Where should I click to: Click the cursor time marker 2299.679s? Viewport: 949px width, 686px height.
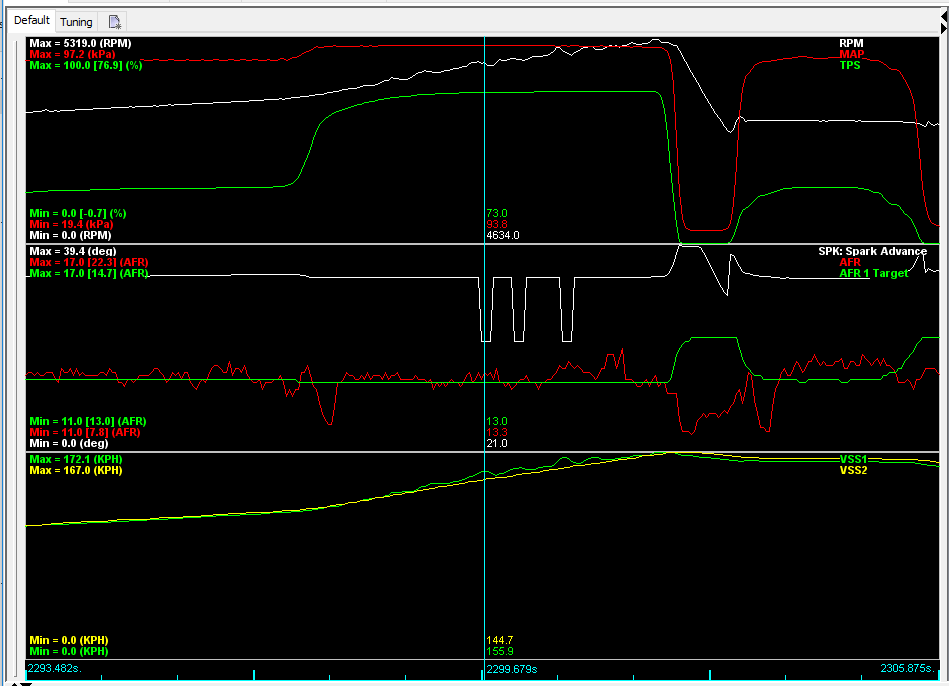click(512, 669)
